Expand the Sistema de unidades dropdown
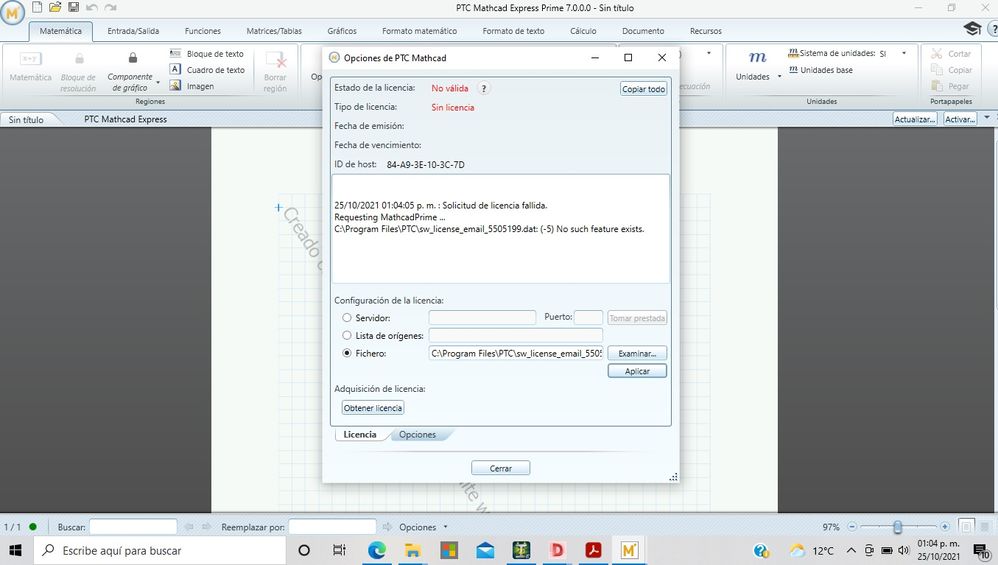 click(x=904, y=54)
